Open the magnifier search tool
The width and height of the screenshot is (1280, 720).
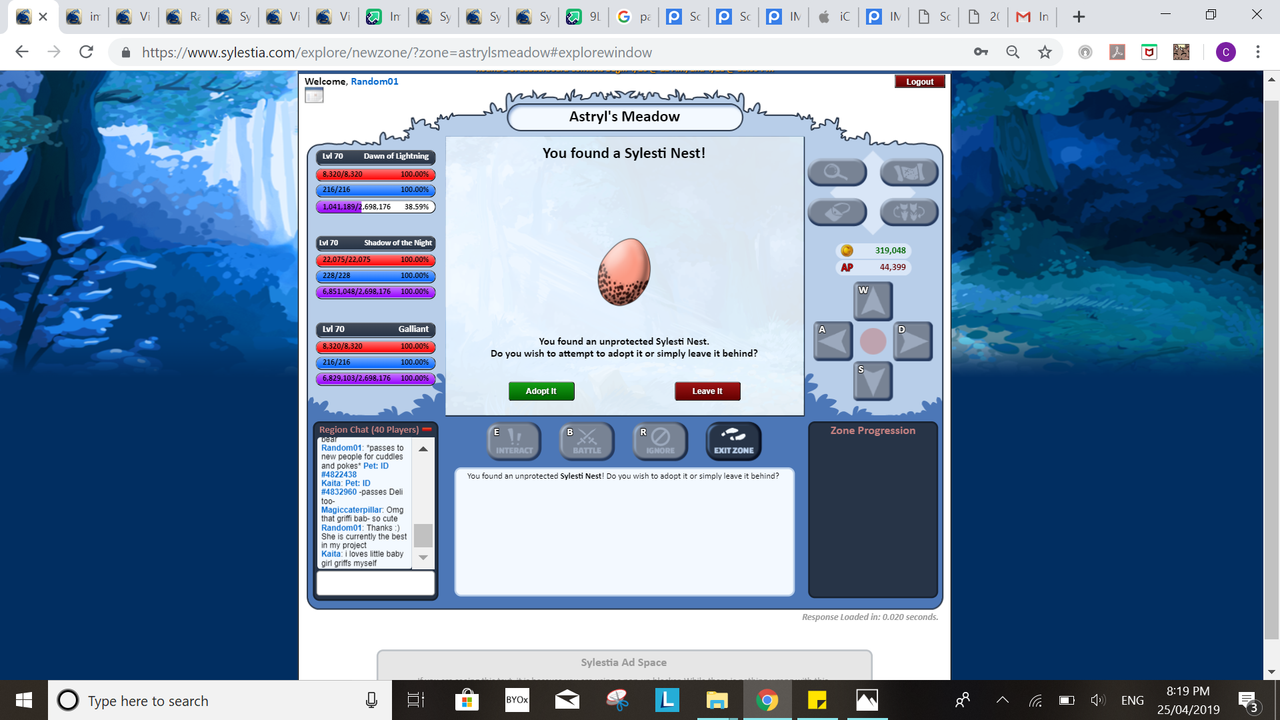[x=837, y=172]
